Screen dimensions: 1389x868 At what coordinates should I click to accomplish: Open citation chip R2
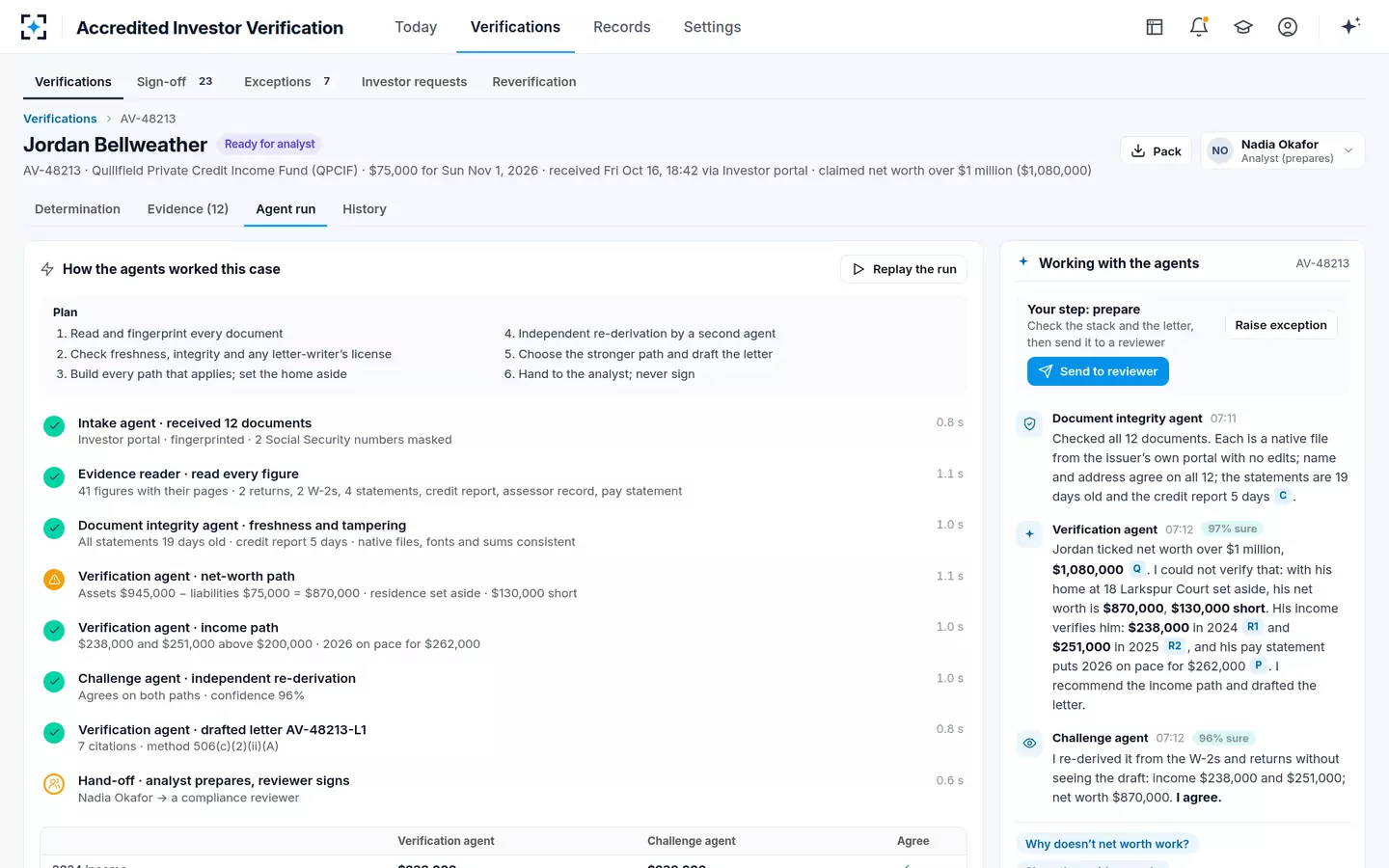click(x=1174, y=646)
